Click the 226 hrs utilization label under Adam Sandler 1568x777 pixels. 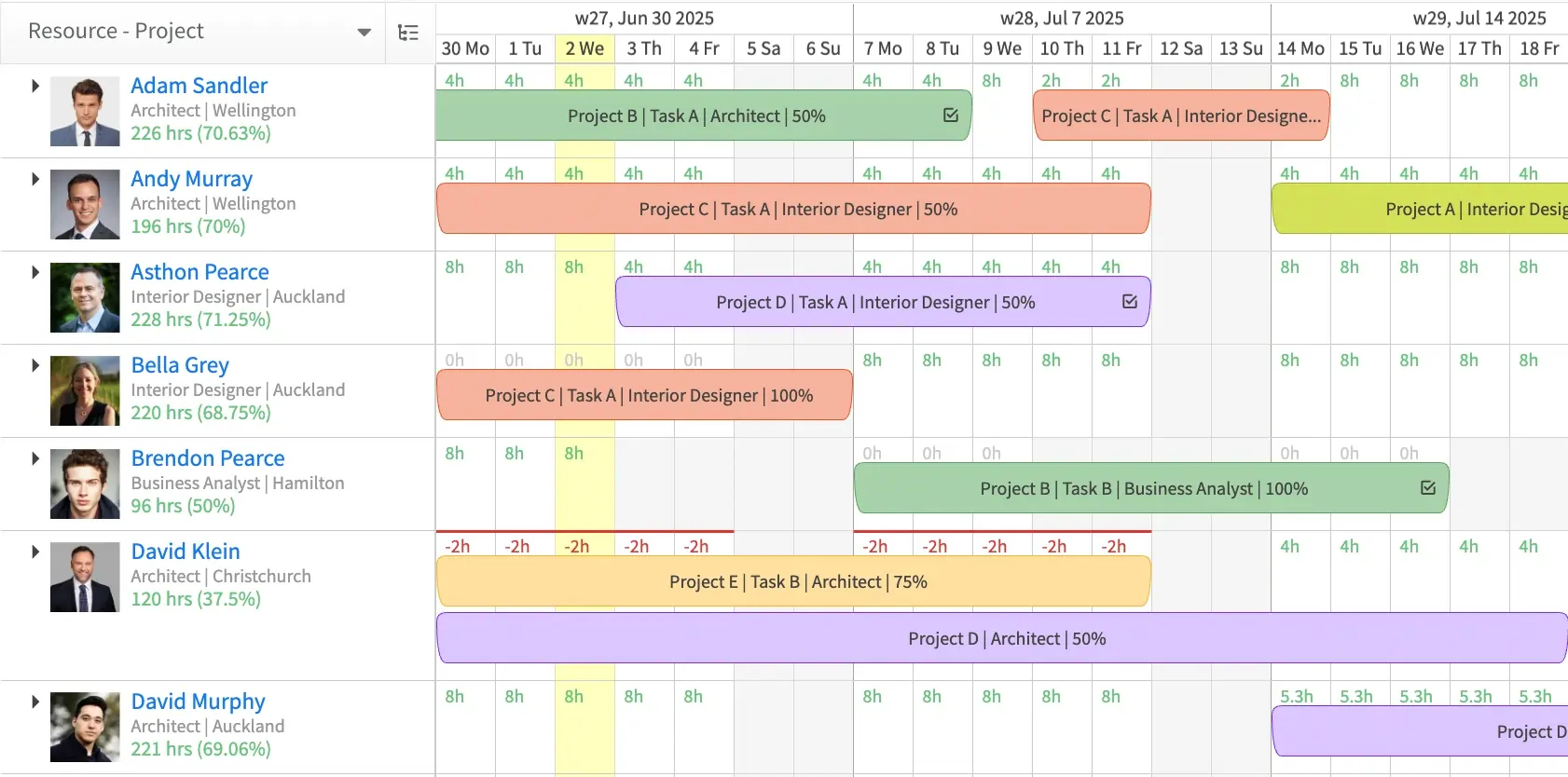199,133
